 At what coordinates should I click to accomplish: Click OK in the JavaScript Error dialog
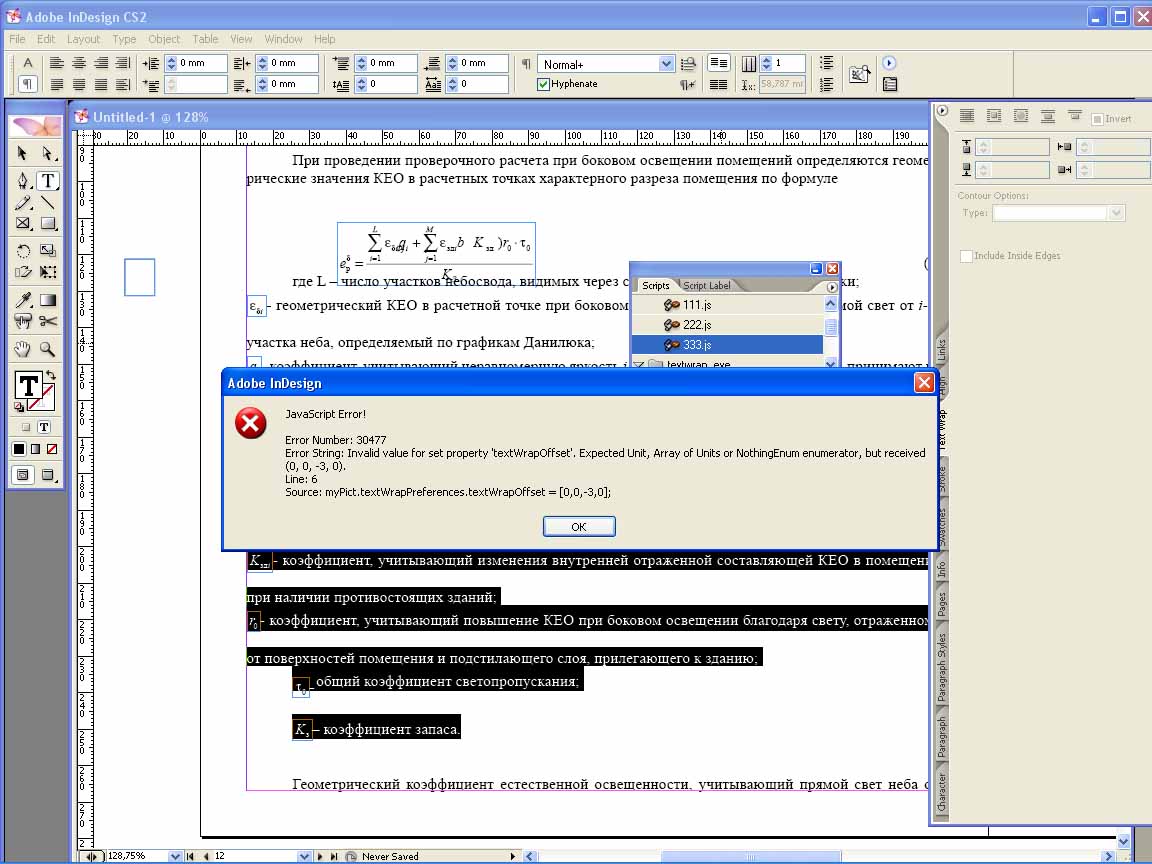(579, 527)
